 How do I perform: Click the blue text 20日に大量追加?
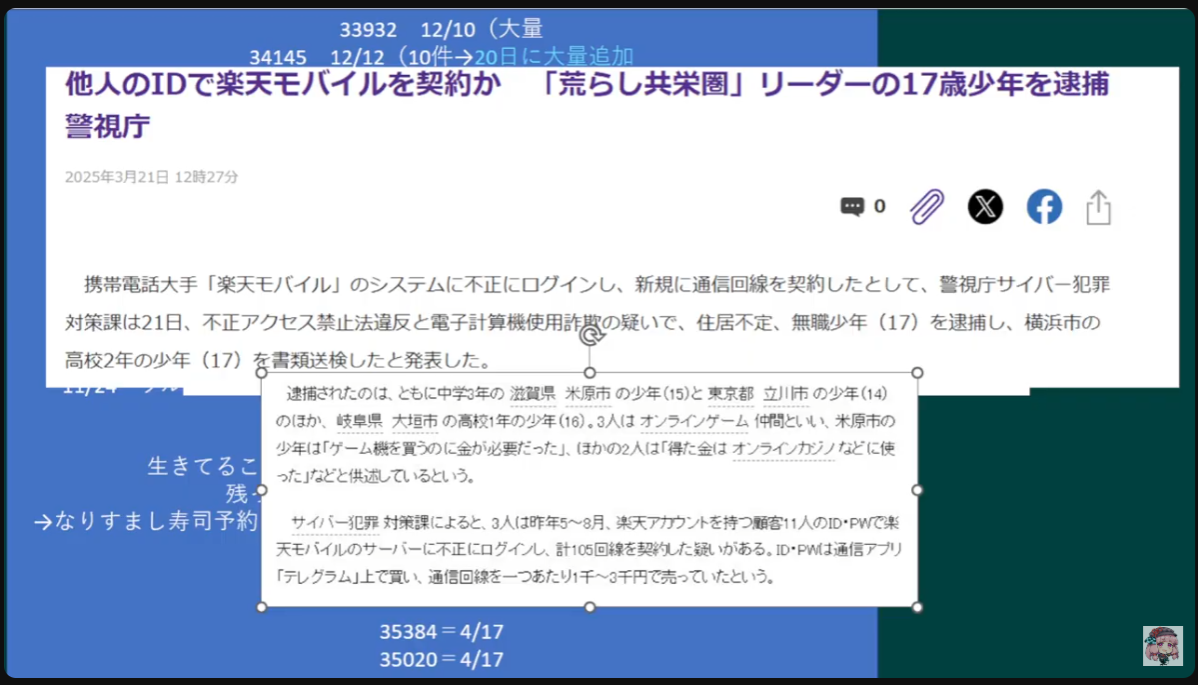pos(554,57)
